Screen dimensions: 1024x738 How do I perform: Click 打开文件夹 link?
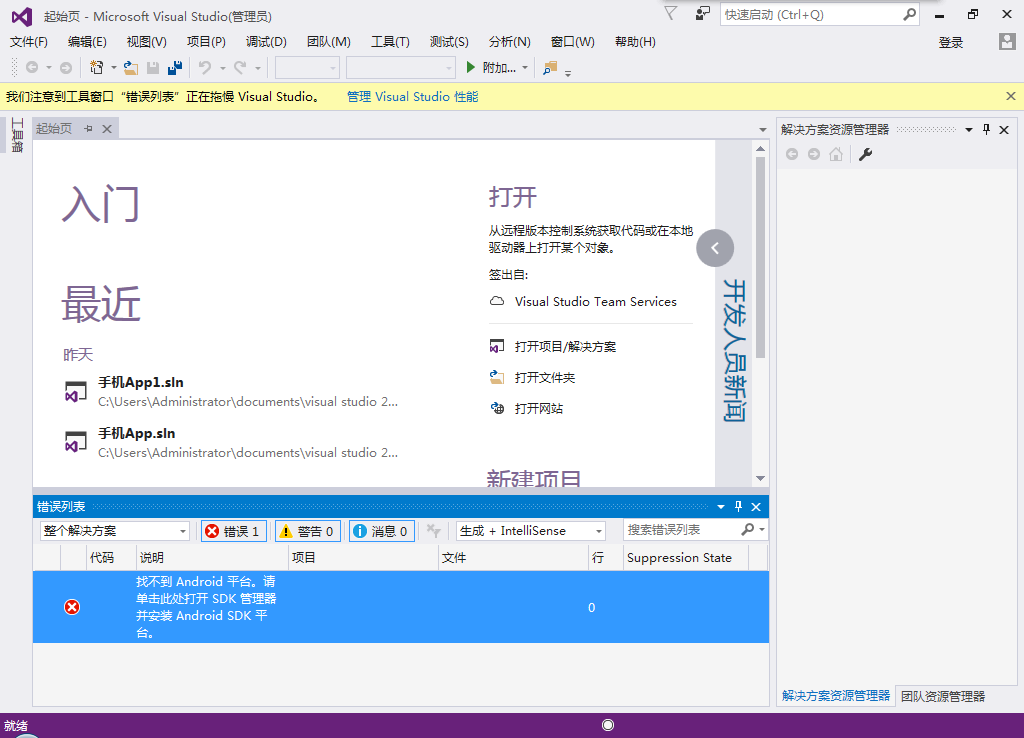[x=545, y=377]
